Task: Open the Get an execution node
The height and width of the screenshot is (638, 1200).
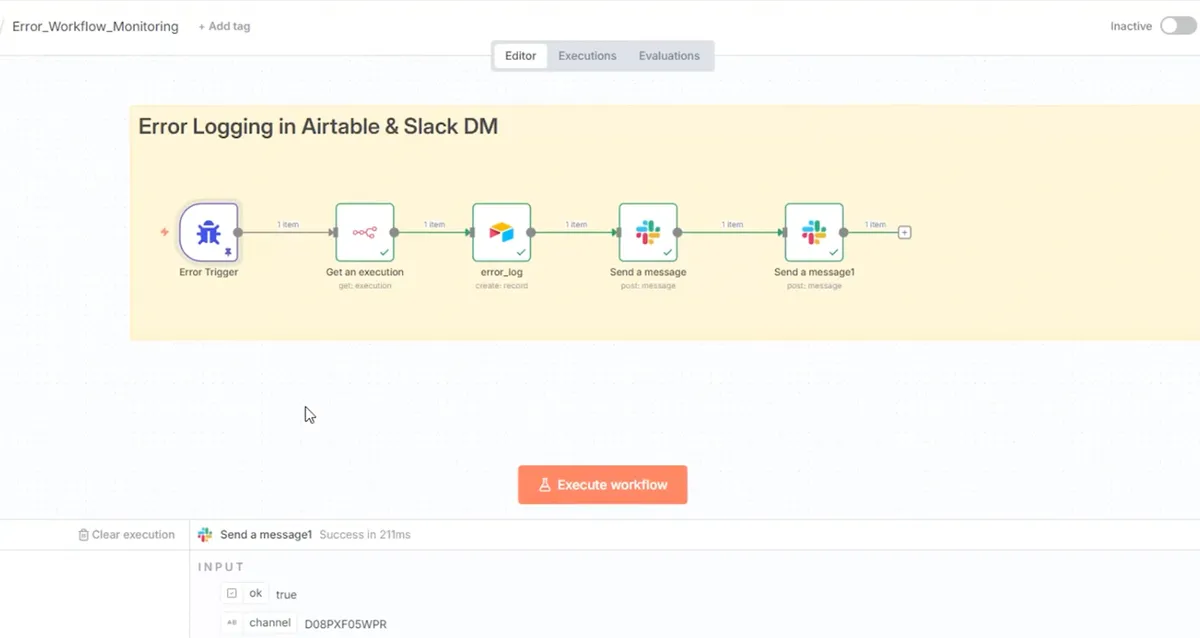Action: click(x=365, y=232)
